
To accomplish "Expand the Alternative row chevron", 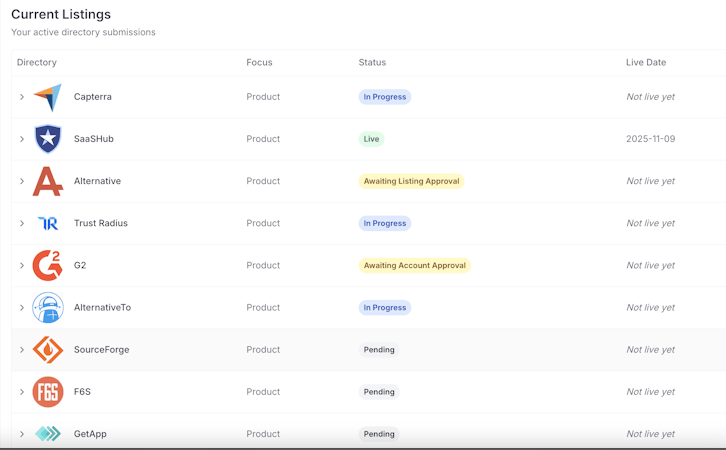I will (x=22, y=181).
